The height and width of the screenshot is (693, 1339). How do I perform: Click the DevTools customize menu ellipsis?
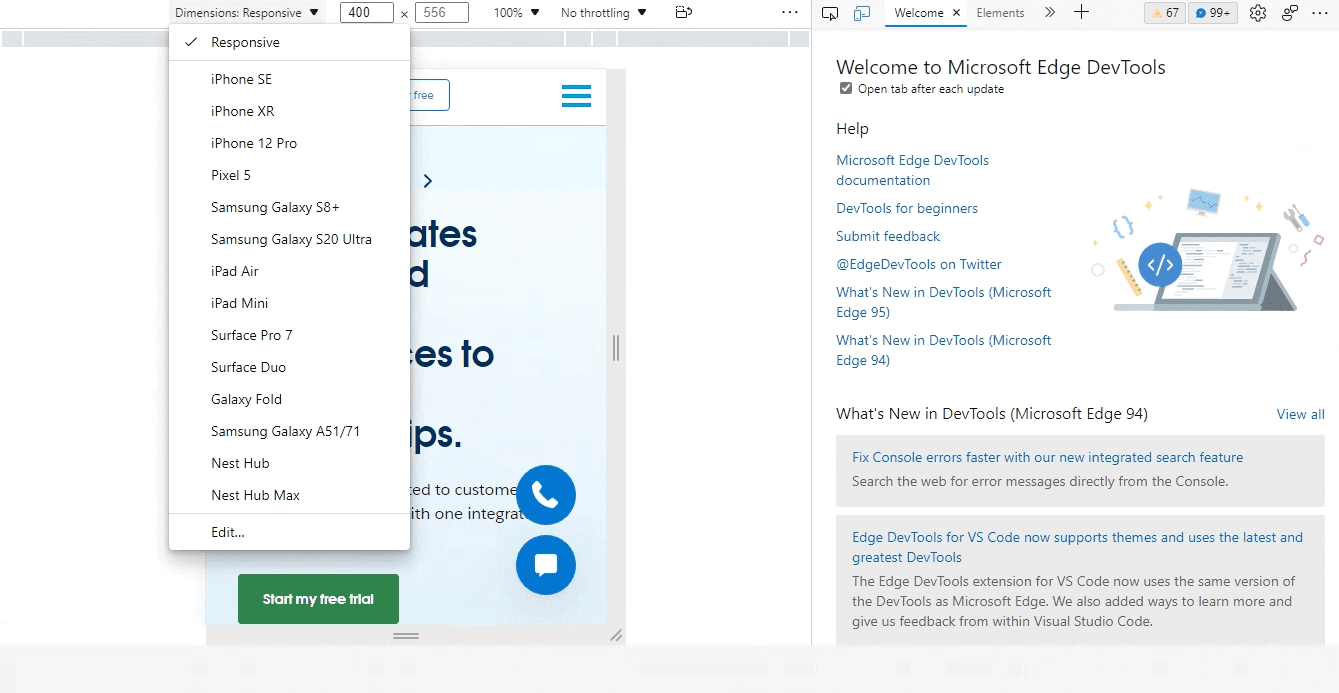pyautogui.click(x=1321, y=13)
